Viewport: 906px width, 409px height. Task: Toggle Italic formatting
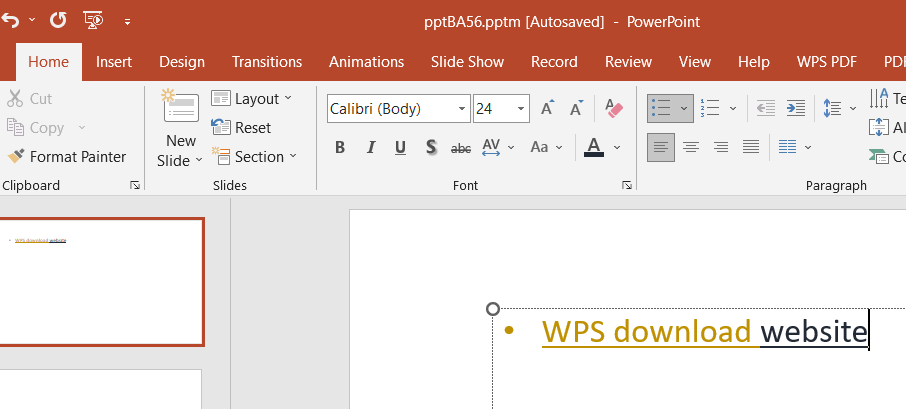(370, 147)
